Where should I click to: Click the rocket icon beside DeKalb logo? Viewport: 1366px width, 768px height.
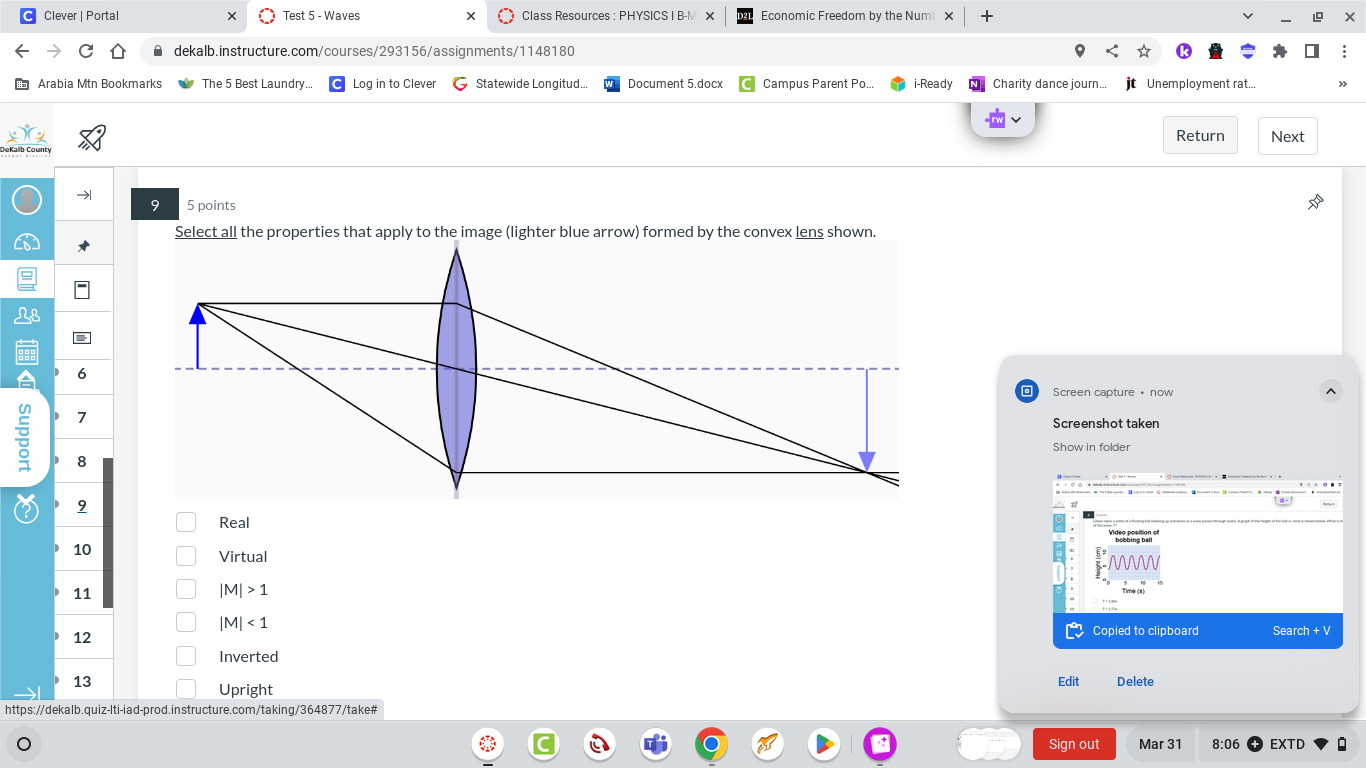point(91,138)
